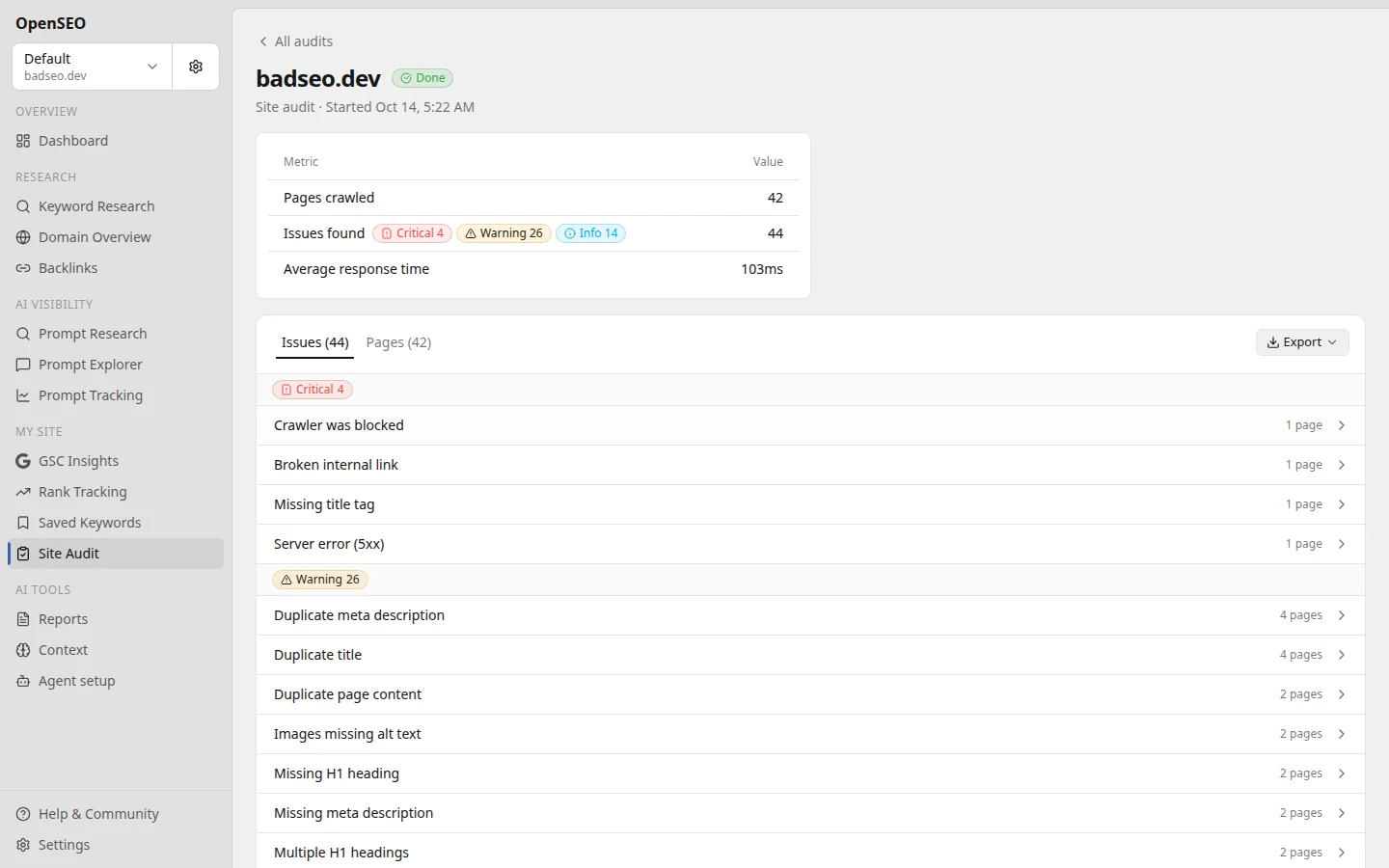The width and height of the screenshot is (1389, 868).
Task: Click the badseo.dev audit heading
Action: (x=318, y=78)
